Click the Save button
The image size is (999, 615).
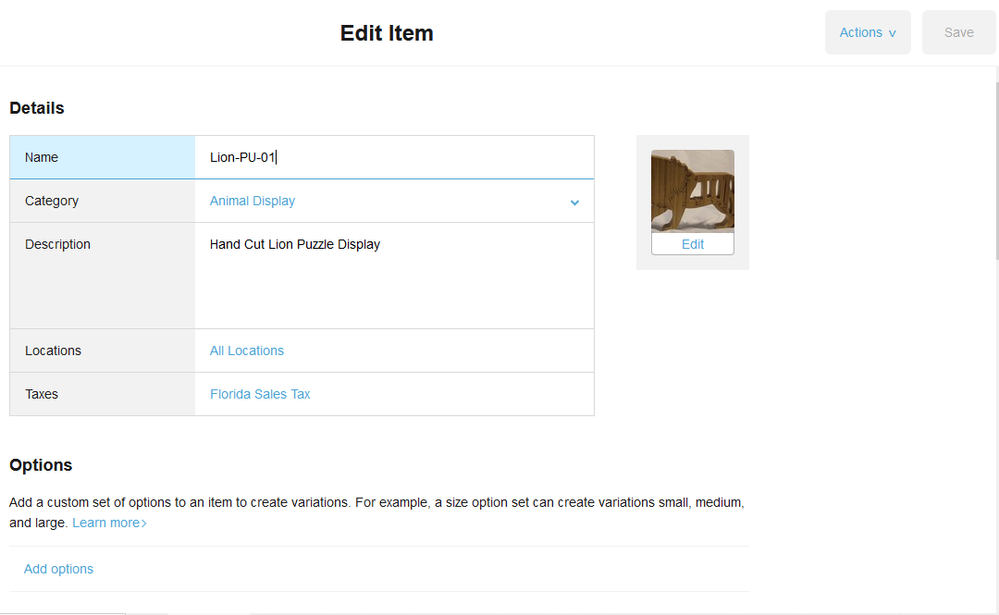coord(958,33)
